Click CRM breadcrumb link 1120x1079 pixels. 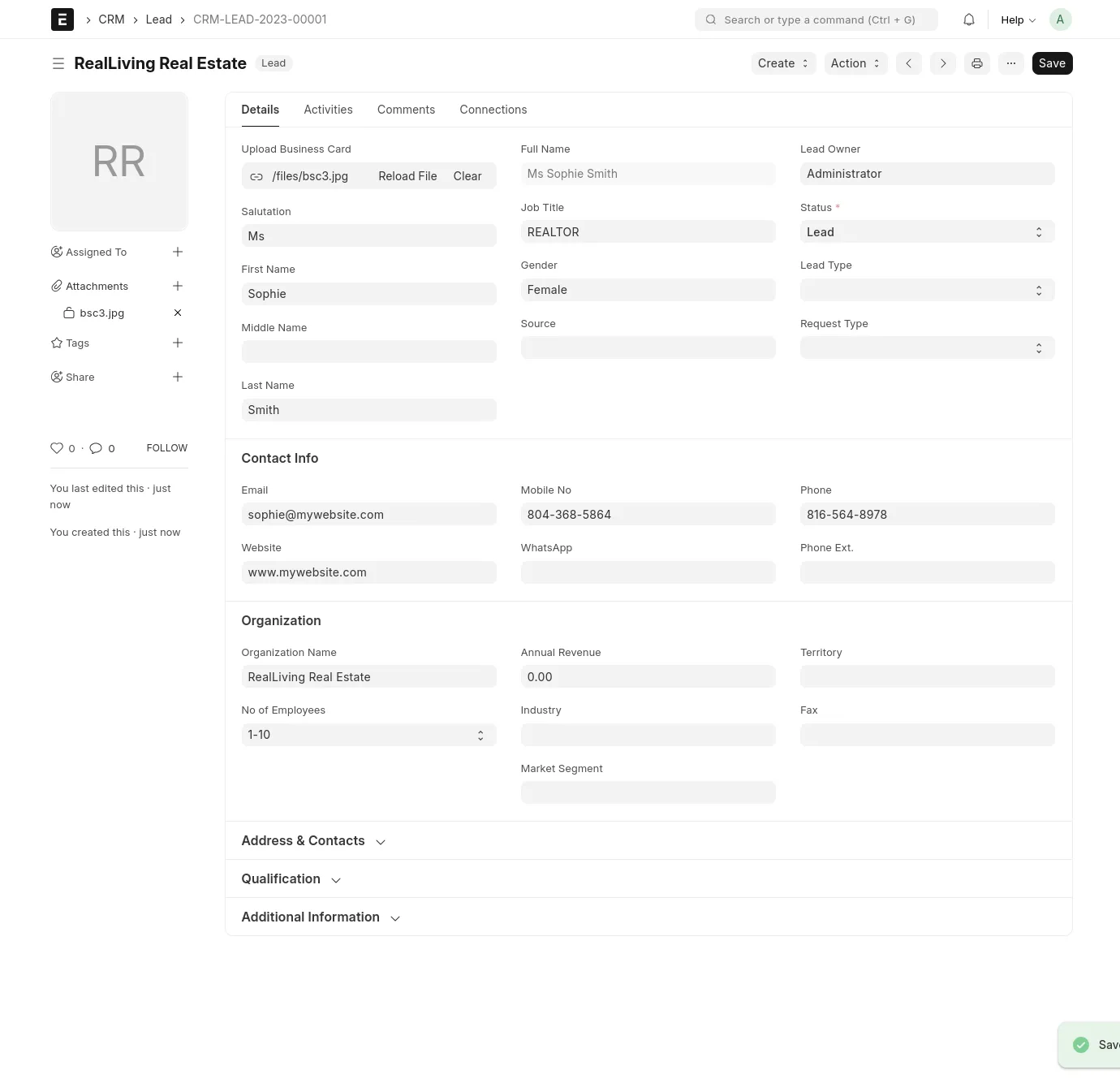[x=111, y=19]
